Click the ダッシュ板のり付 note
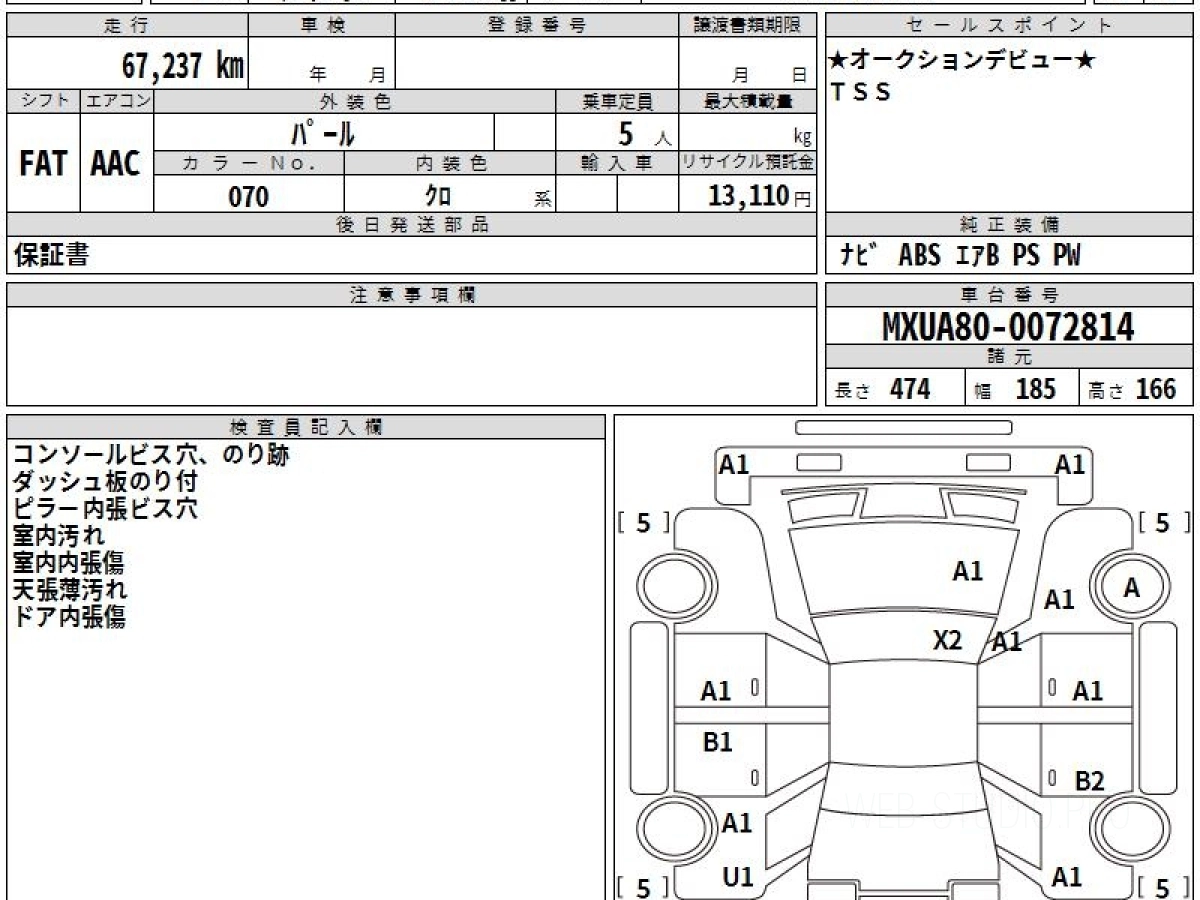 [105, 482]
